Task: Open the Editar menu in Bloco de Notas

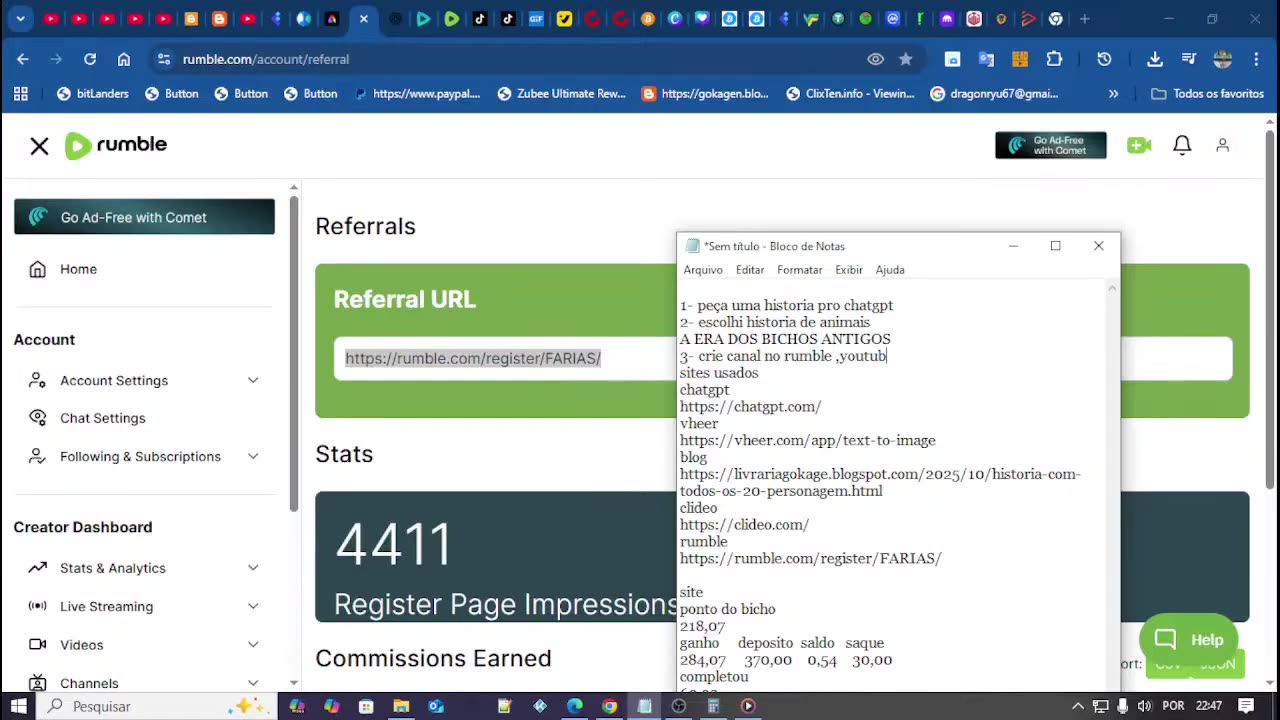Action: pyautogui.click(x=750, y=270)
